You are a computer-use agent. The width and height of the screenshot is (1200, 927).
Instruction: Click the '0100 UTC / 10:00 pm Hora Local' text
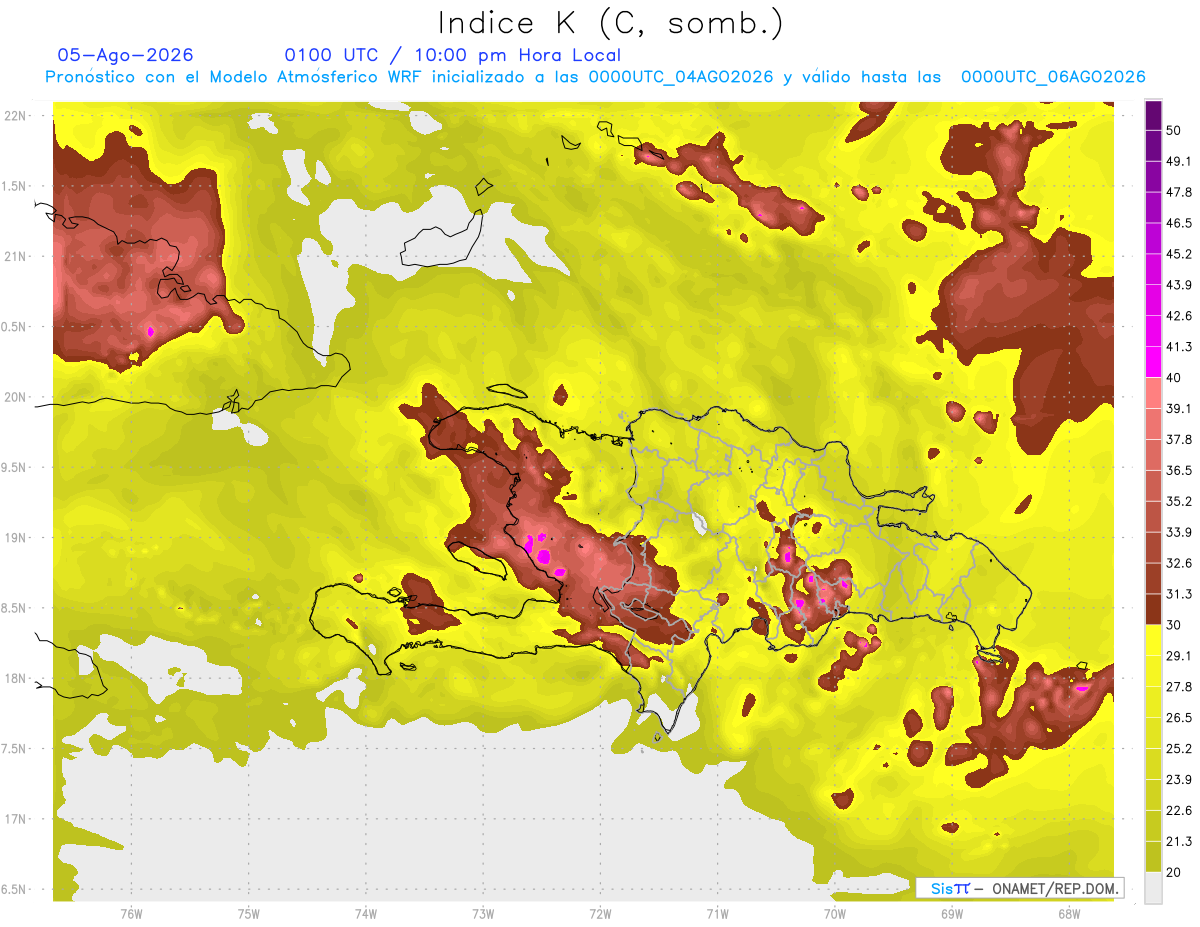[x=453, y=55]
